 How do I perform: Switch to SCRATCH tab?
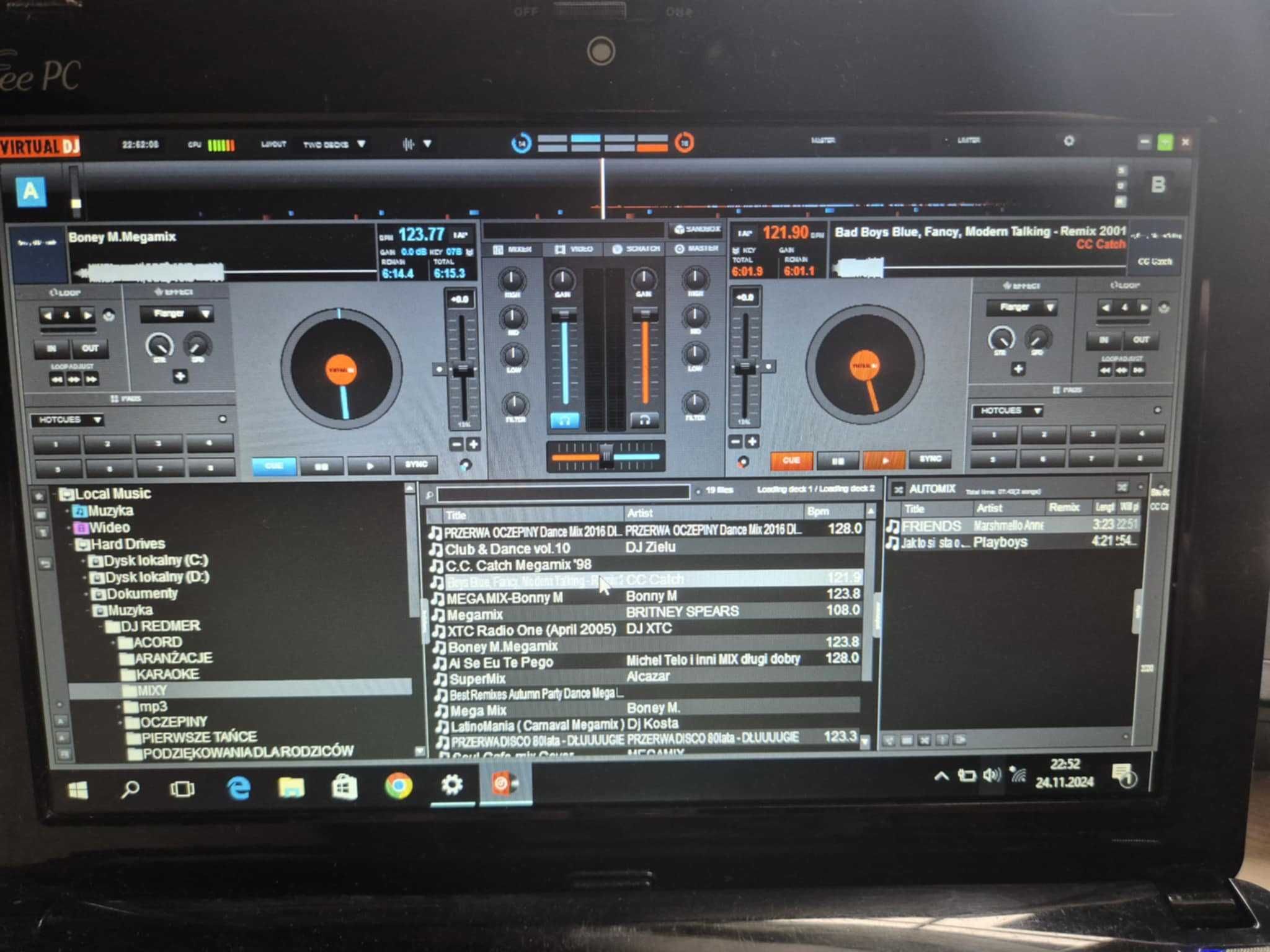pos(636,249)
